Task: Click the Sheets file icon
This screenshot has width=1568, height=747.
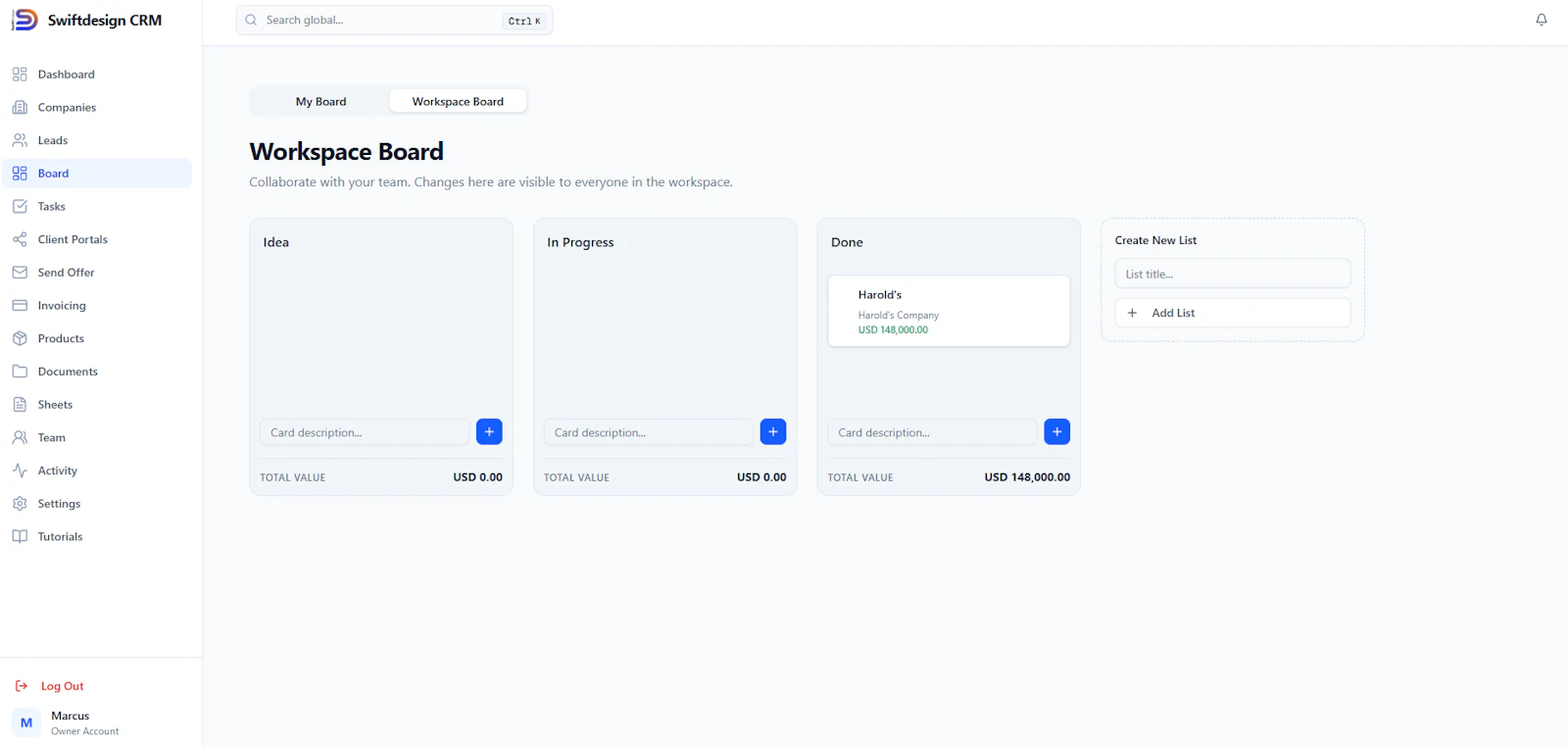Action: coord(20,404)
